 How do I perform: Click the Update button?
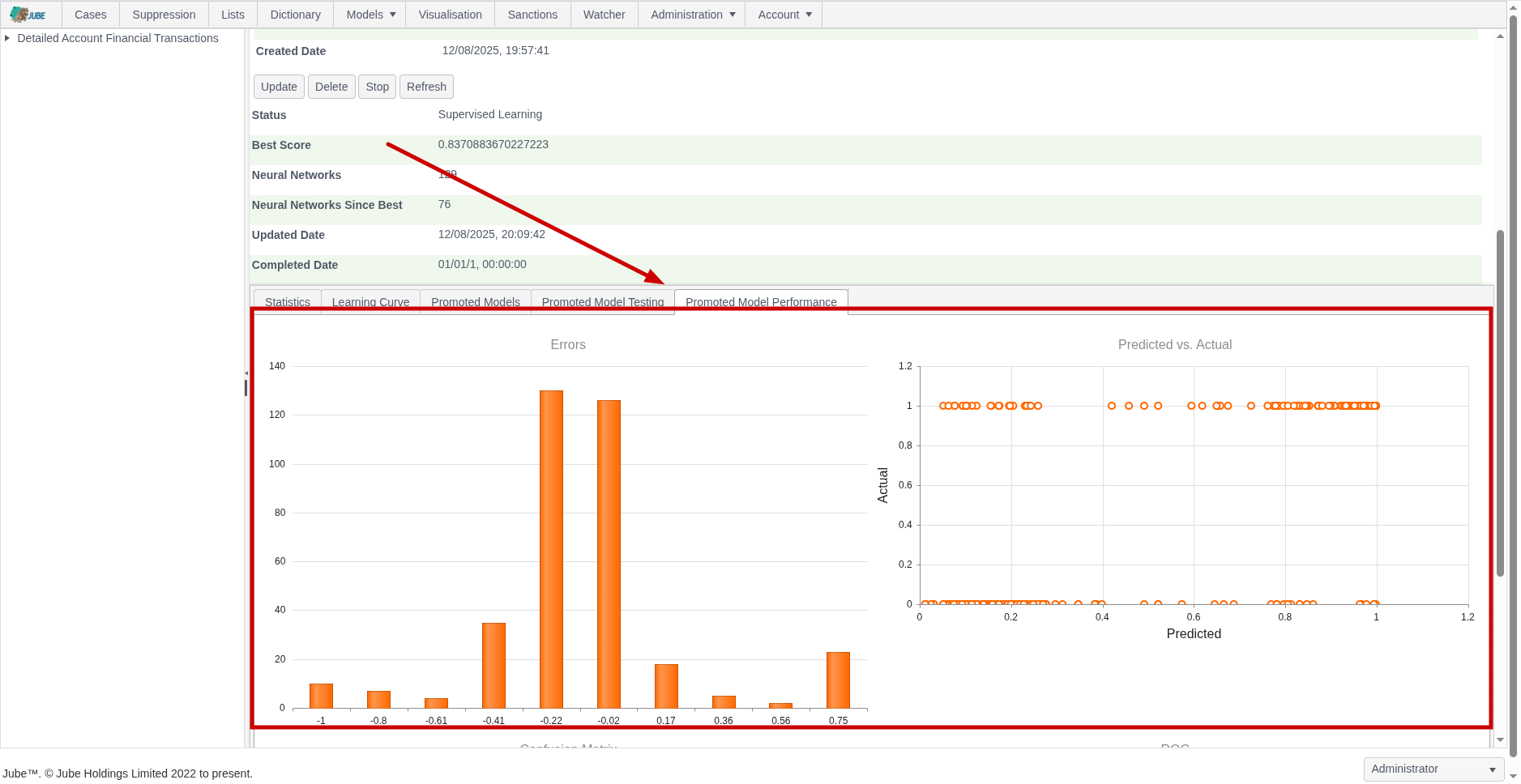(279, 87)
